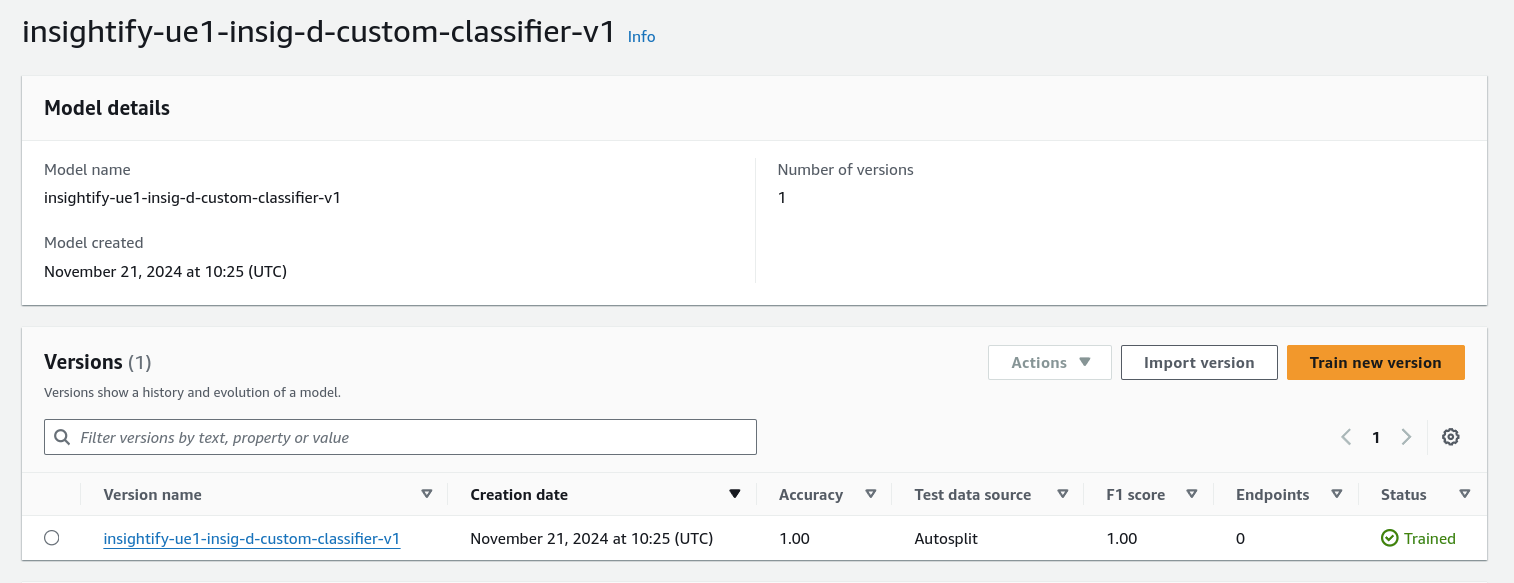Go to the next page using the right chevron

pyautogui.click(x=1406, y=437)
